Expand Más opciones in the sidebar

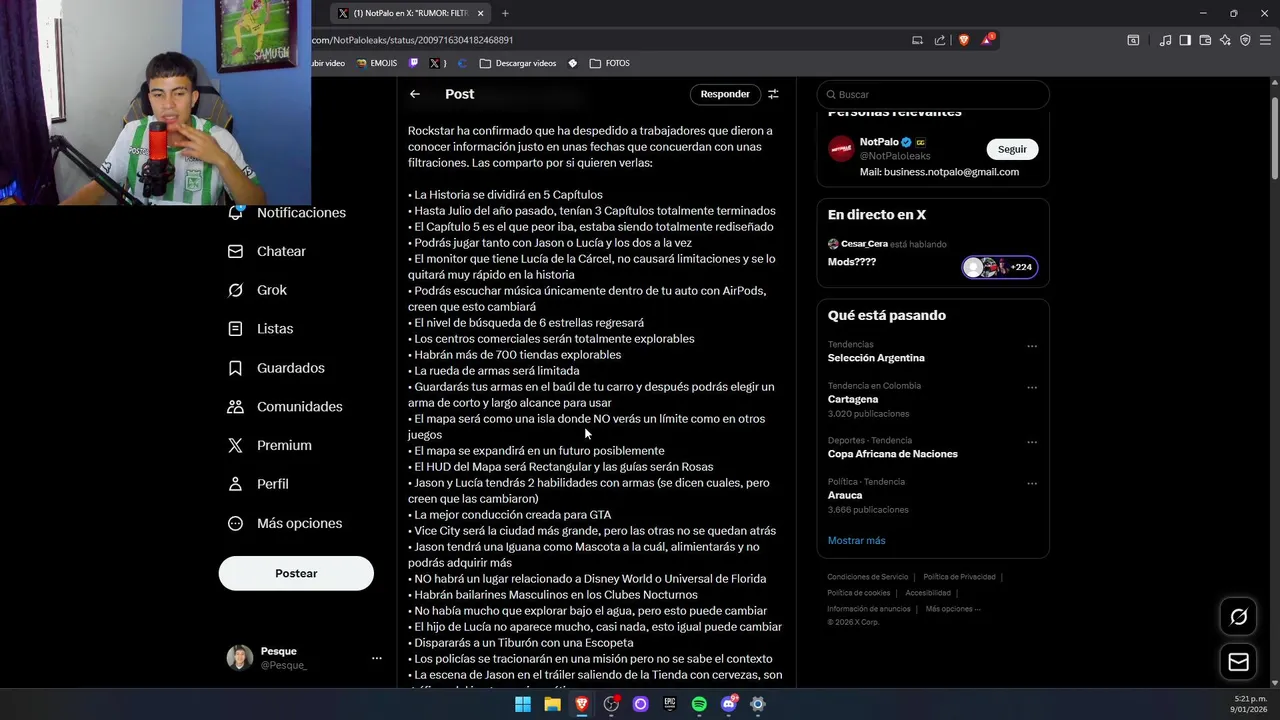286,523
